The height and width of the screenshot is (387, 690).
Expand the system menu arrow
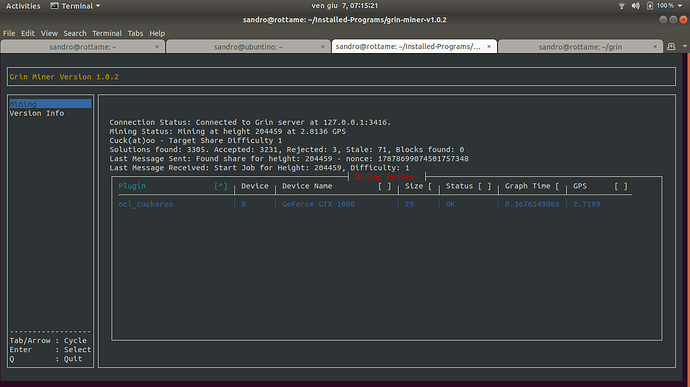pos(680,6)
